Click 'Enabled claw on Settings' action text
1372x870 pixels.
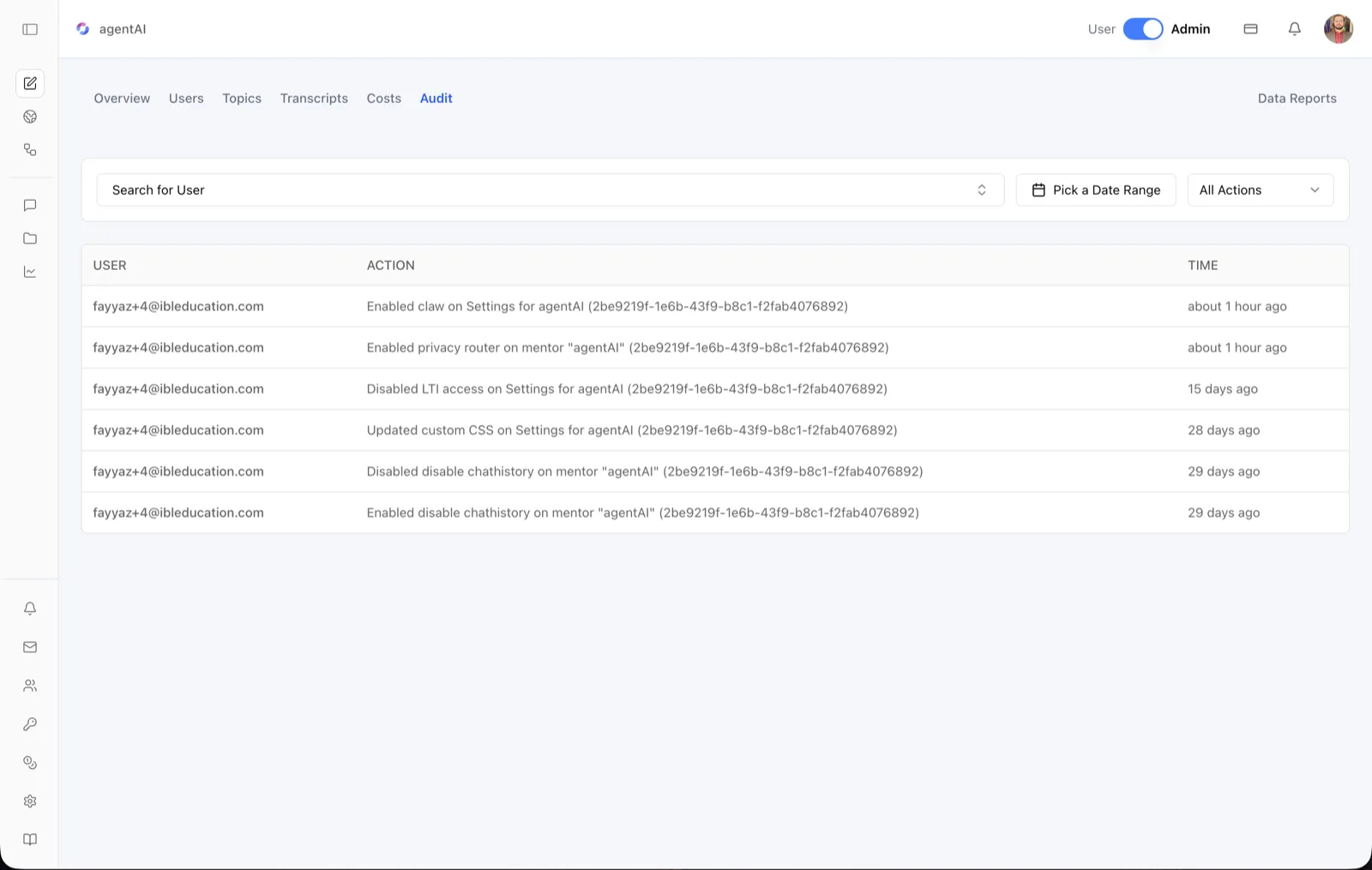pyautogui.click(x=607, y=307)
